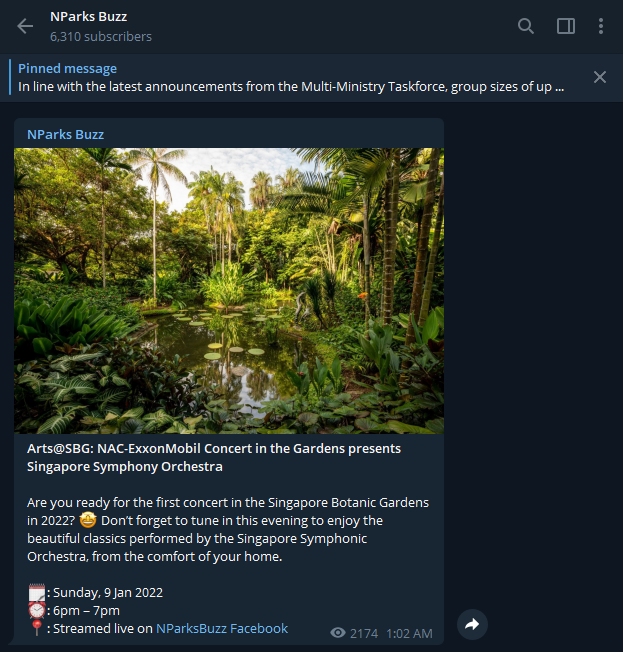Open the three-dot more options menu
This screenshot has width=623, height=652.
pyautogui.click(x=600, y=26)
